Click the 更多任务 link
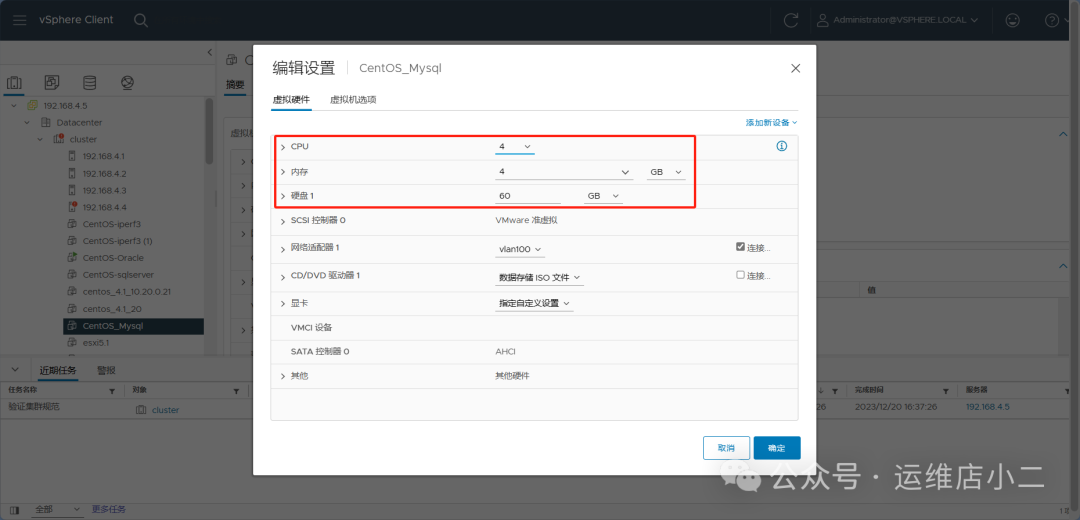1080x520 pixels. (109, 510)
